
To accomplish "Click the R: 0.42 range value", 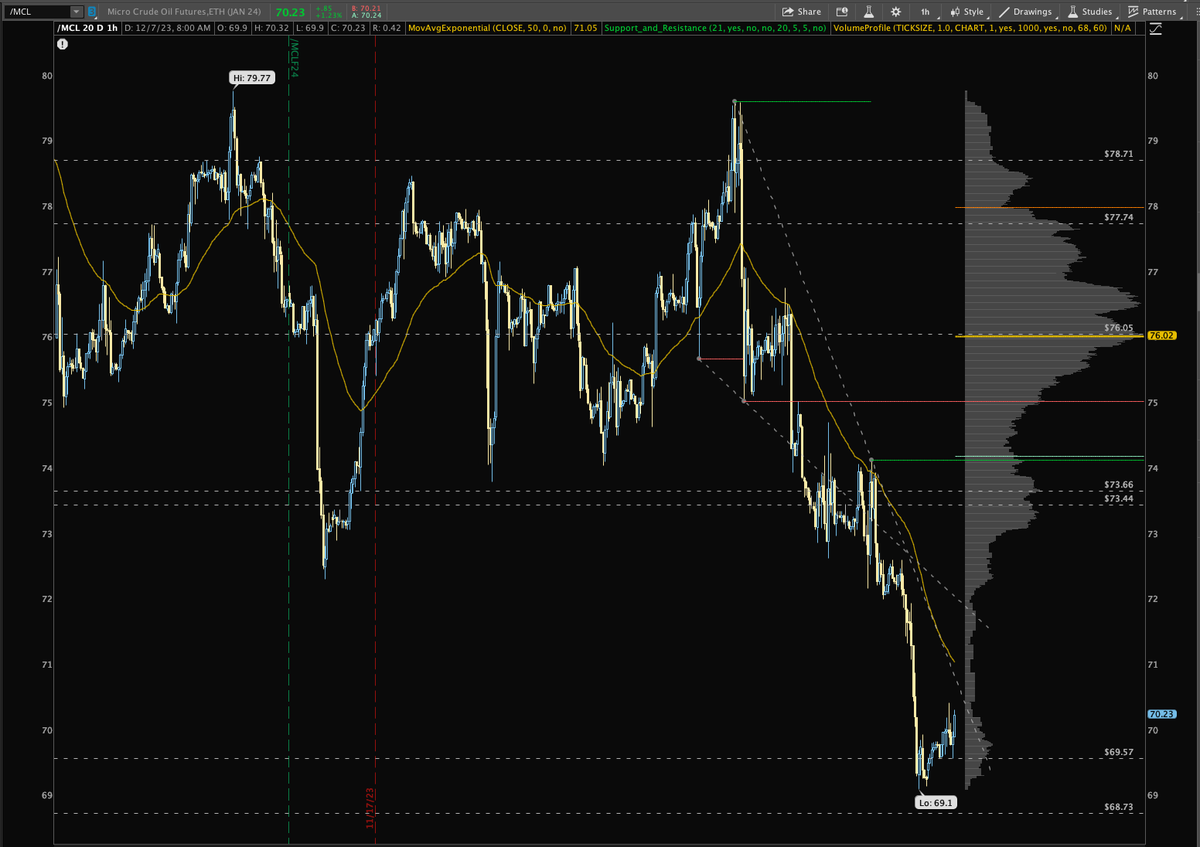I will pos(386,29).
